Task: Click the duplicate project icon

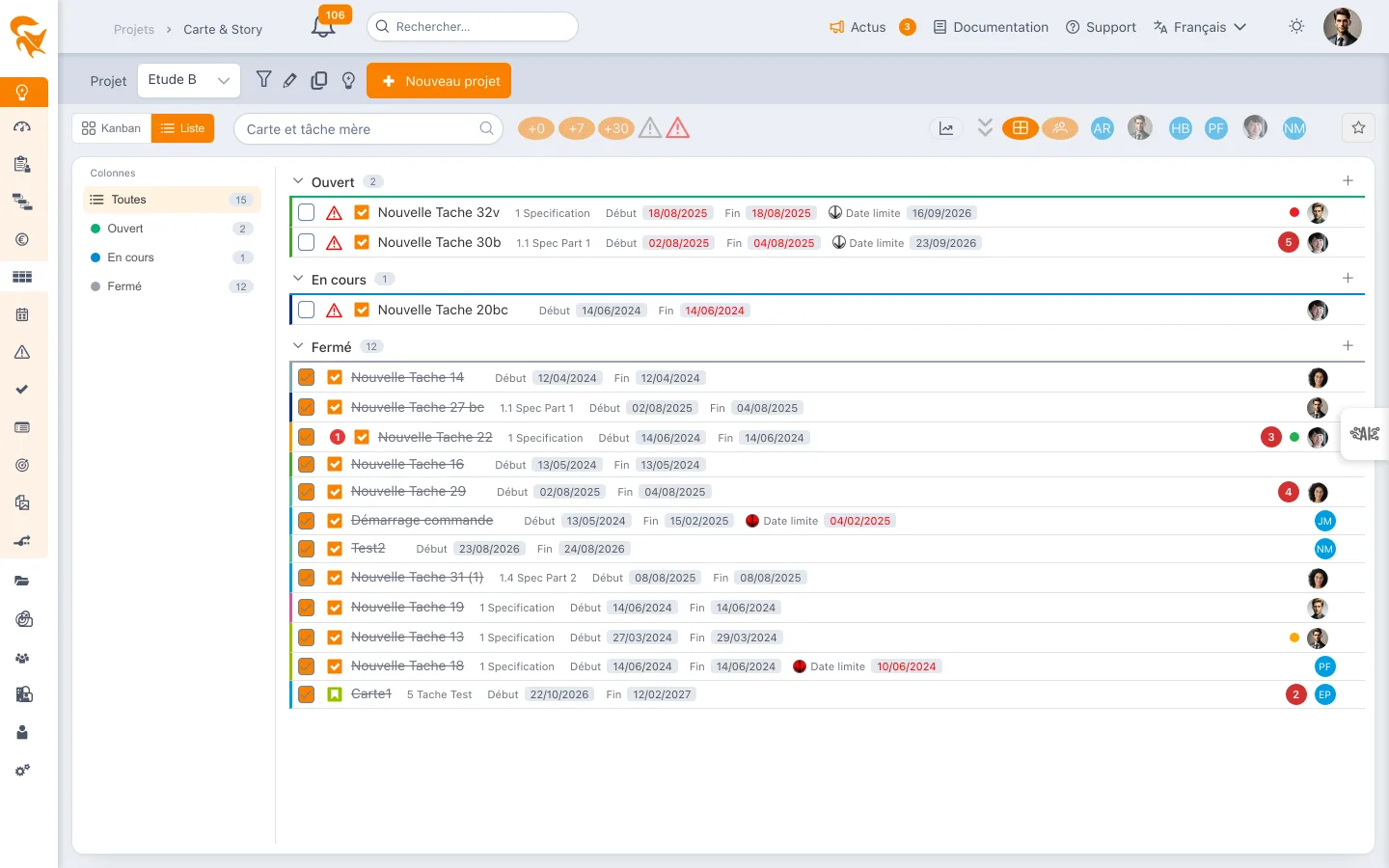Action: tap(319, 81)
